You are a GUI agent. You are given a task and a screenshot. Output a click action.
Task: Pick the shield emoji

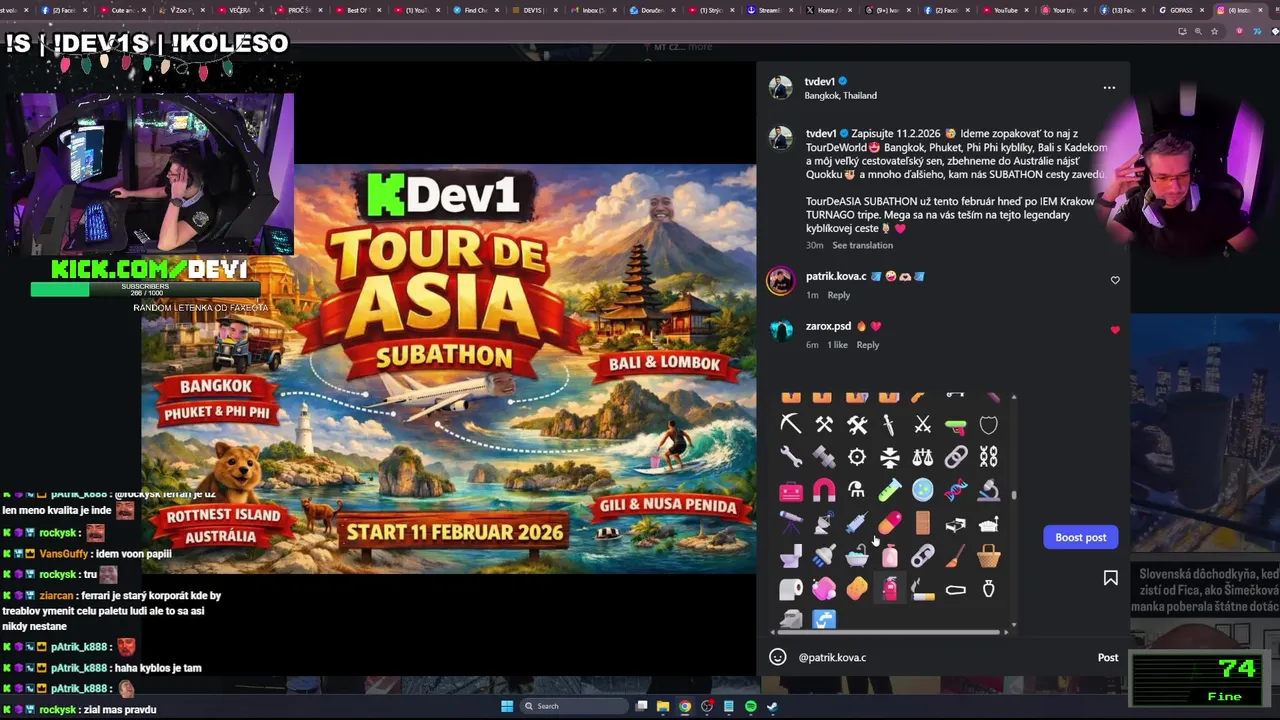tap(989, 425)
